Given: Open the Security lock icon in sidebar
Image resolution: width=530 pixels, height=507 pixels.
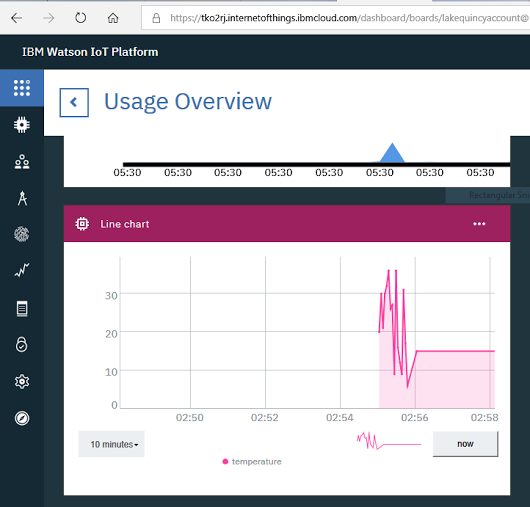Looking at the screenshot, I should 22,344.
